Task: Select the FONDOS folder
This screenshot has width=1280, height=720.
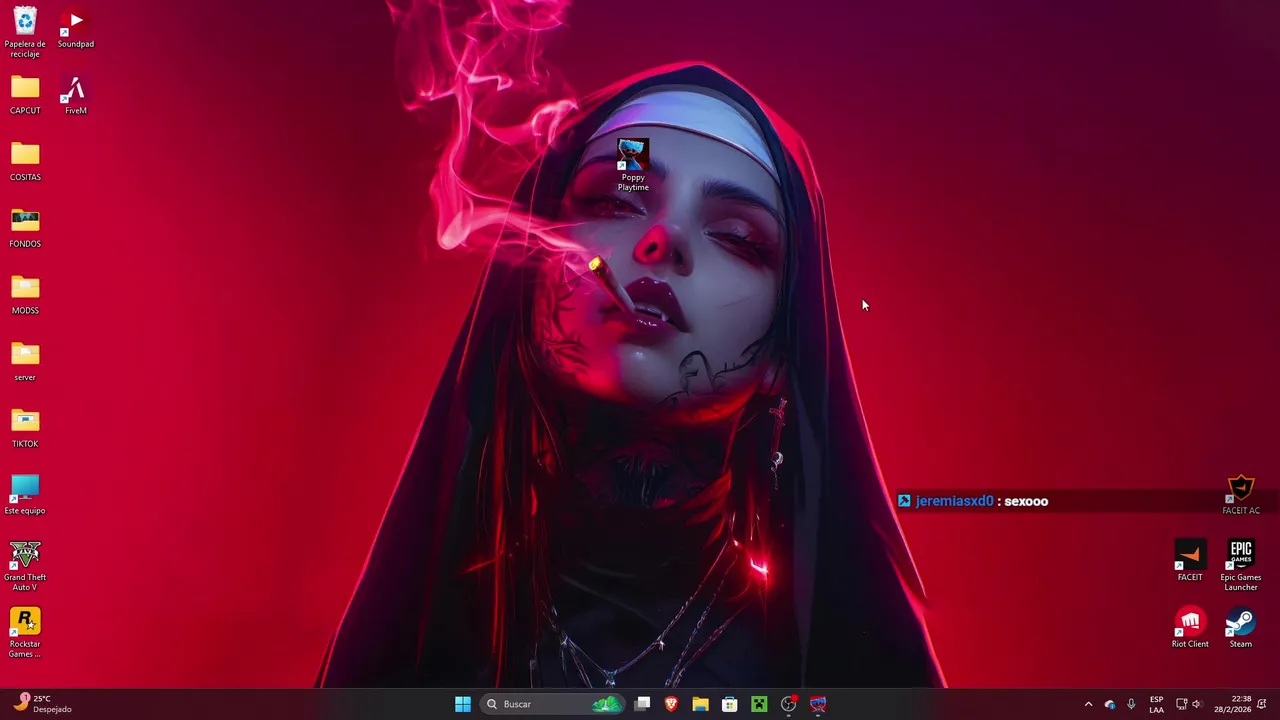Action: click(x=25, y=228)
